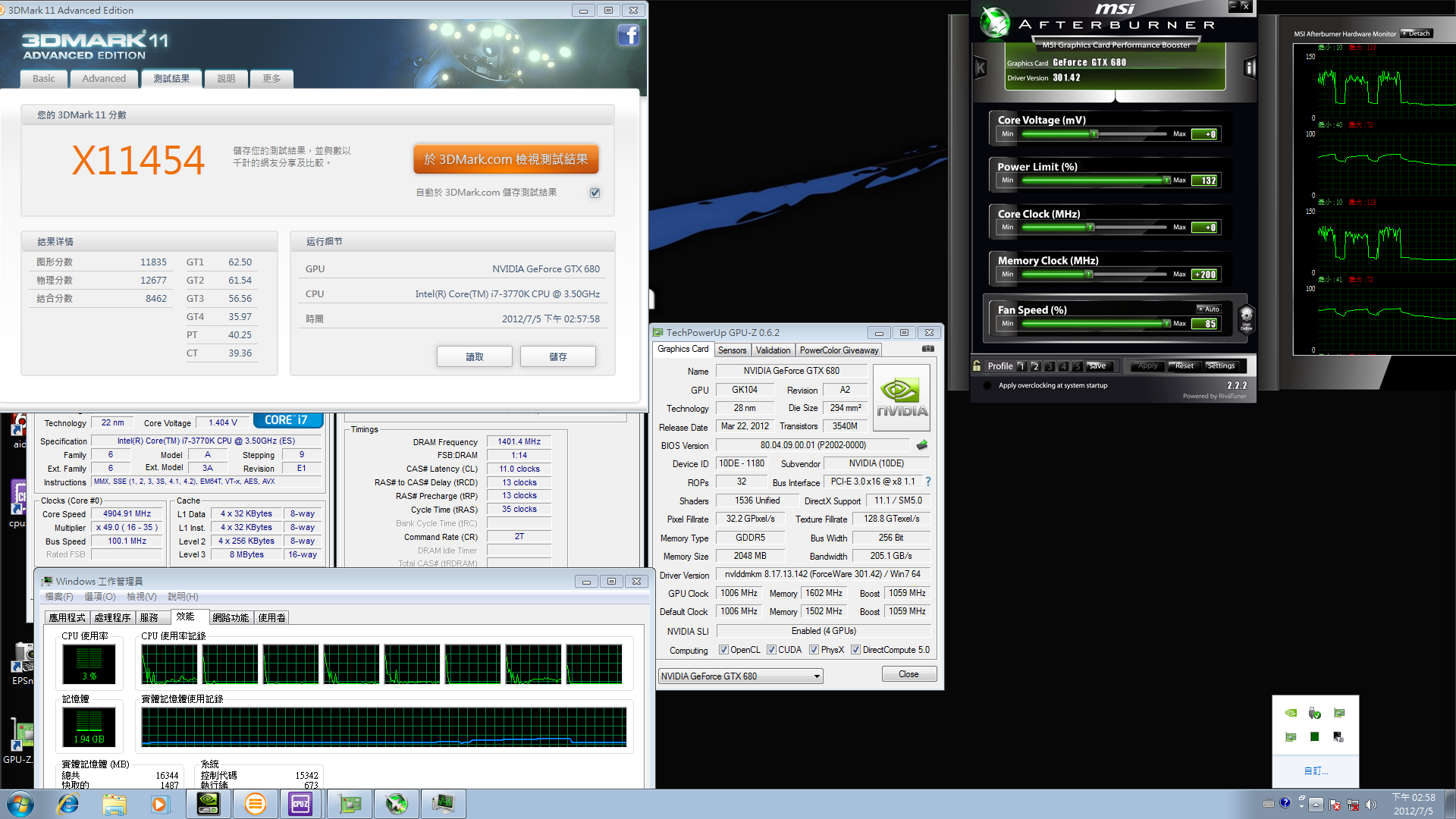Click the User Define fan gear icon

1246,318
